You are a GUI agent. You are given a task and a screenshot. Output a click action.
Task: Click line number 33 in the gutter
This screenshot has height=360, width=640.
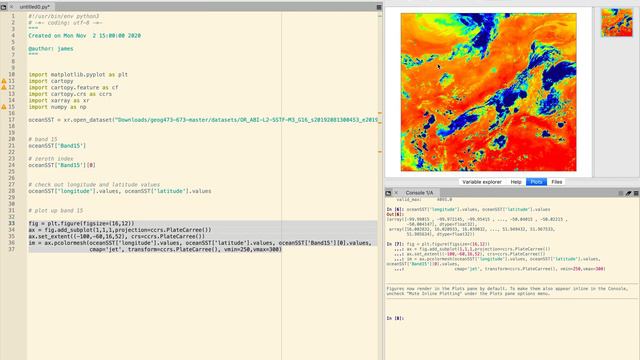pyautogui.click(x=11, y=223)
